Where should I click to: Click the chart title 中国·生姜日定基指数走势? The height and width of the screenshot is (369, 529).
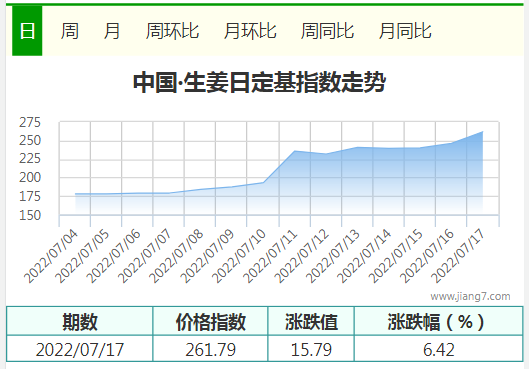(x=259, y=82)
